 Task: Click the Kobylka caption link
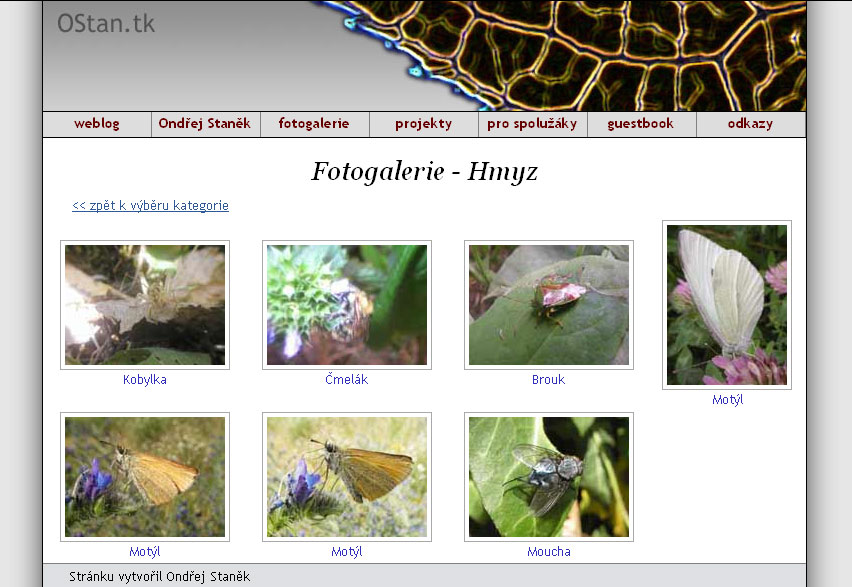coord(145,380)
